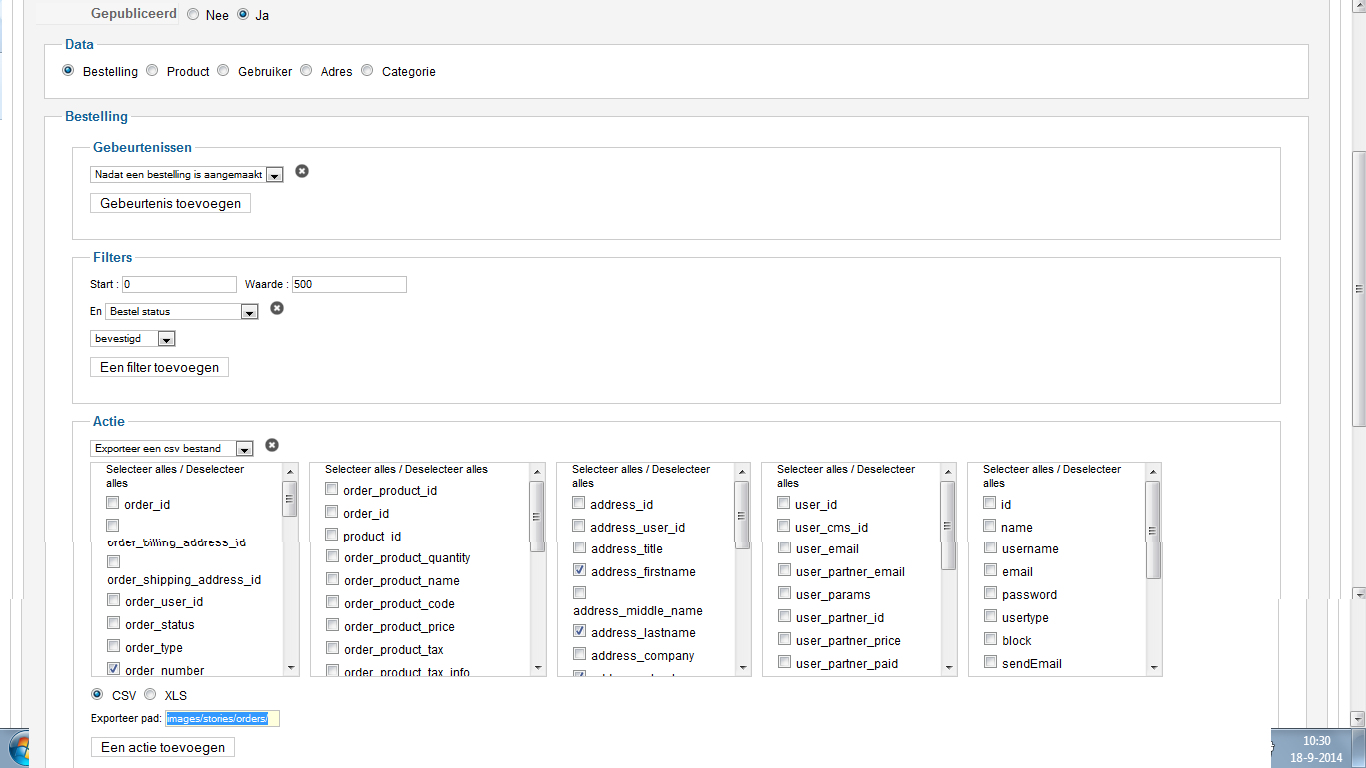Image resolution: width=1366 pixels, height=768 pixels.
Task: Delete the Bestel status filter row
Action: 277,308
